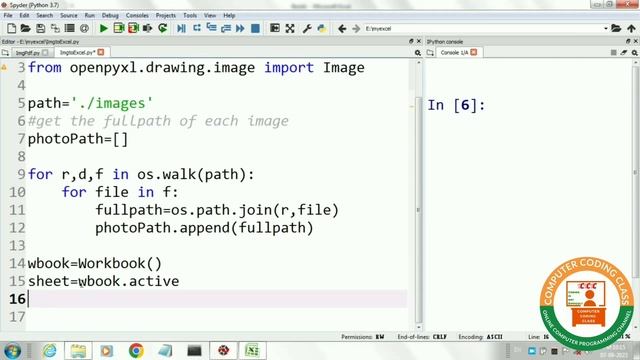
Task: Run the selection or current line
Action: click(147, 28)
